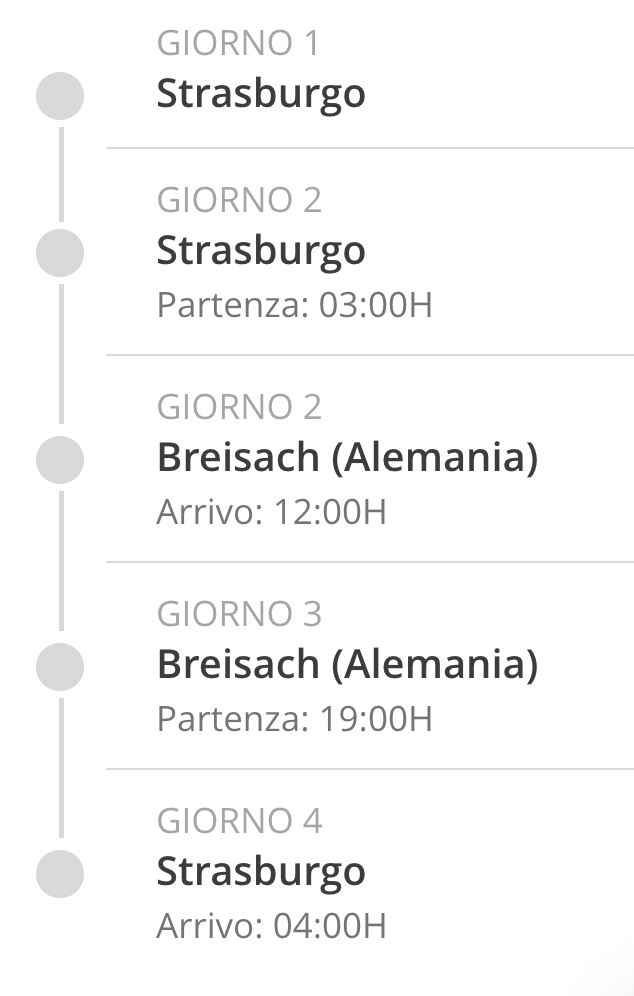Image resolution: width=634 pixels, height=996 pixels.
Task: Click the Giorno 4 Strasburgo timeline dot
Action: [60, 874]
